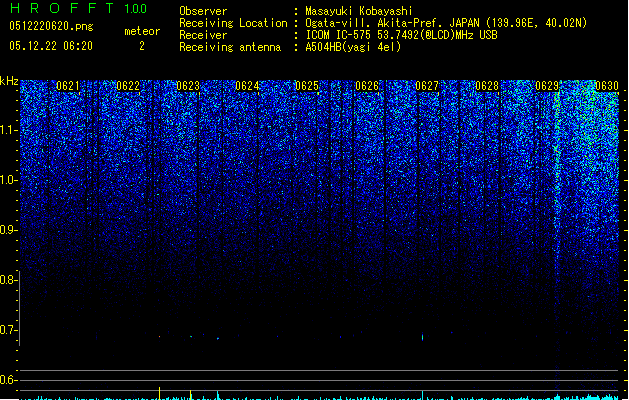Click the HROFFT title text
This screenshot has width=629, height=400.
[62, 8]
